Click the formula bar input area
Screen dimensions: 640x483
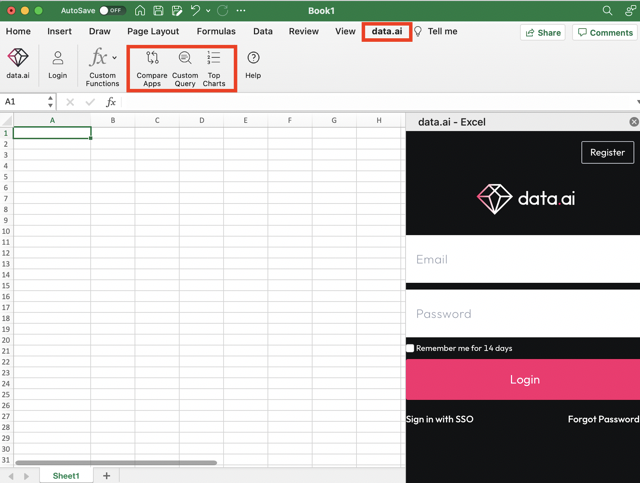[x=378, y=102]
